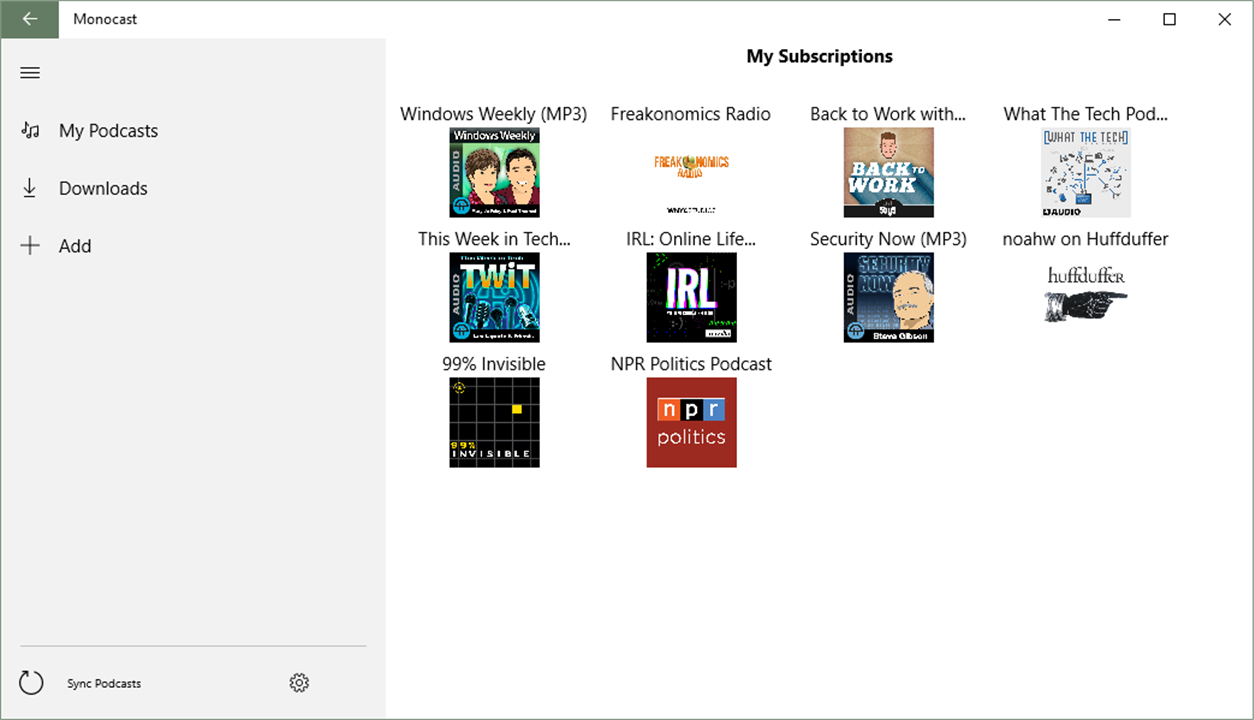This screenshot has height=720, width=1254.
Task: Click 'noahw on Huffduffer' title text
Action: click(x=1085, y=239)
